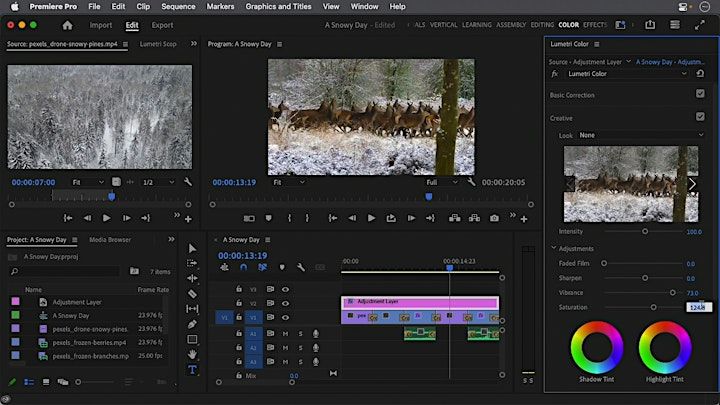Hide track V2 using its eye icon
Screen dimensions: 720x405
coord(285,303)
